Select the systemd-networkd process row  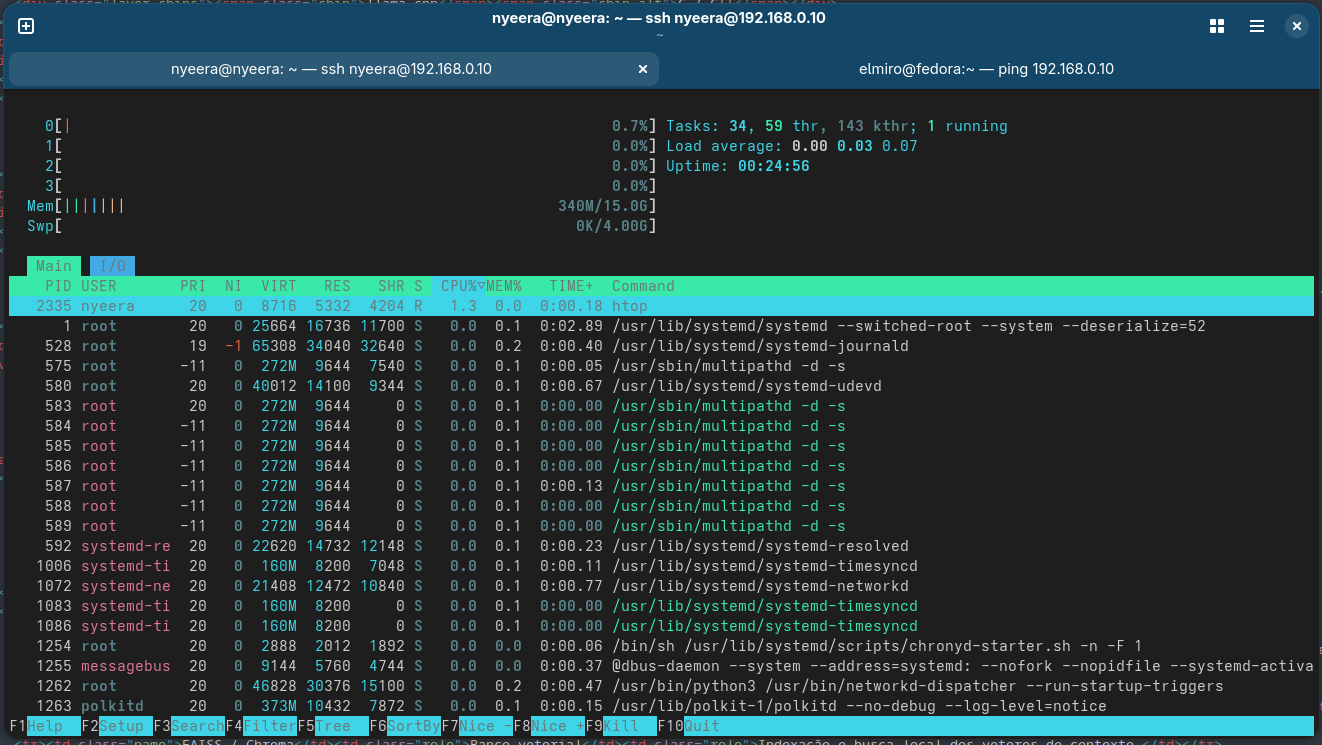click(x=660, y=586)
